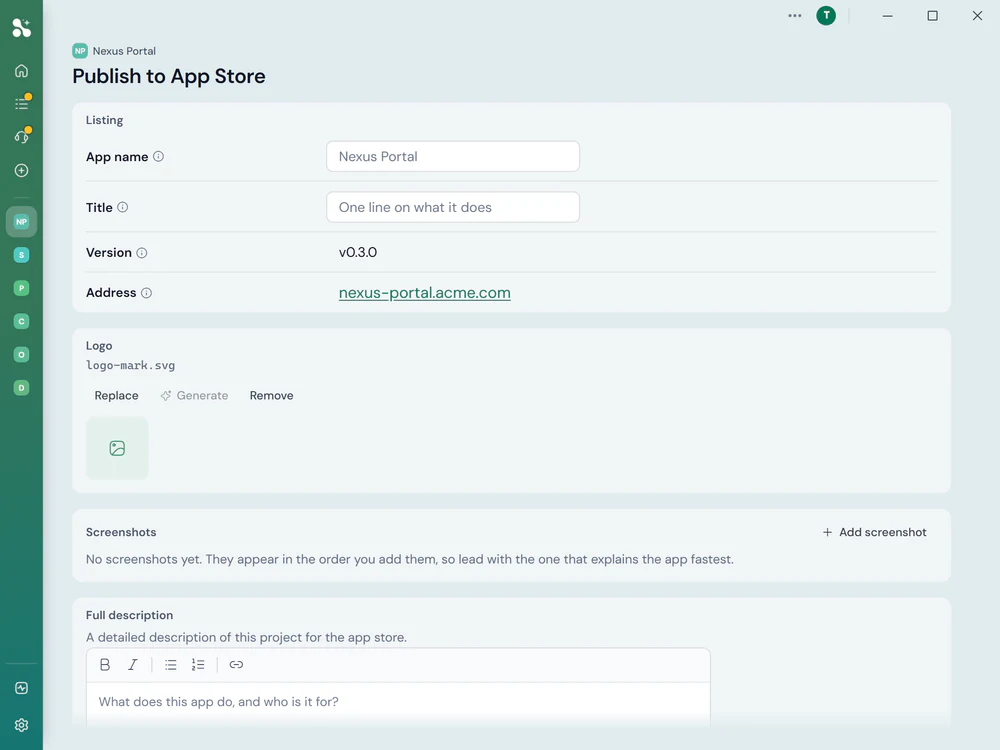Select the P project in sidebar
The height and width of the screenshot is (750, 1000).
pyautogui.click(x=21, y=288)
